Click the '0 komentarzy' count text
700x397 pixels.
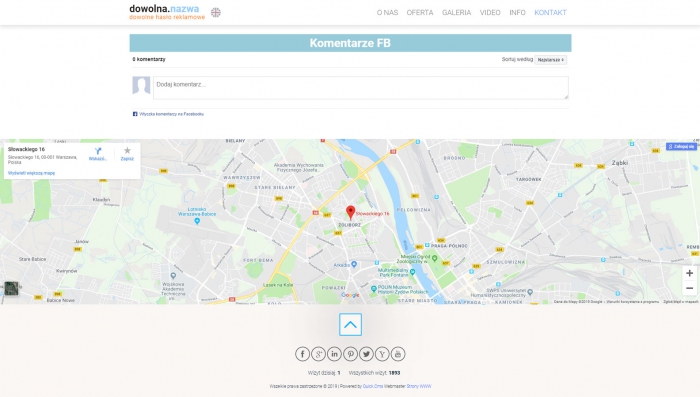pyautogui.click(x=149, y=59)
